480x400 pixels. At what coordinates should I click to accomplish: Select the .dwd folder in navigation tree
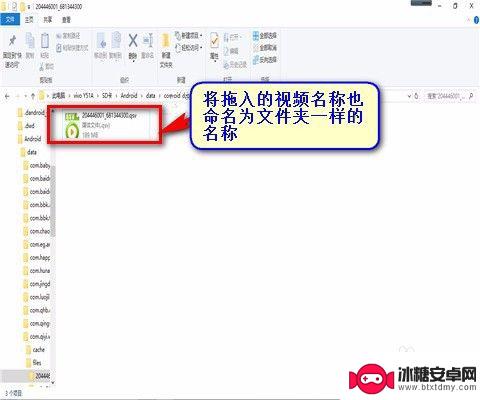pyautogui.click(x=26, y=126)
